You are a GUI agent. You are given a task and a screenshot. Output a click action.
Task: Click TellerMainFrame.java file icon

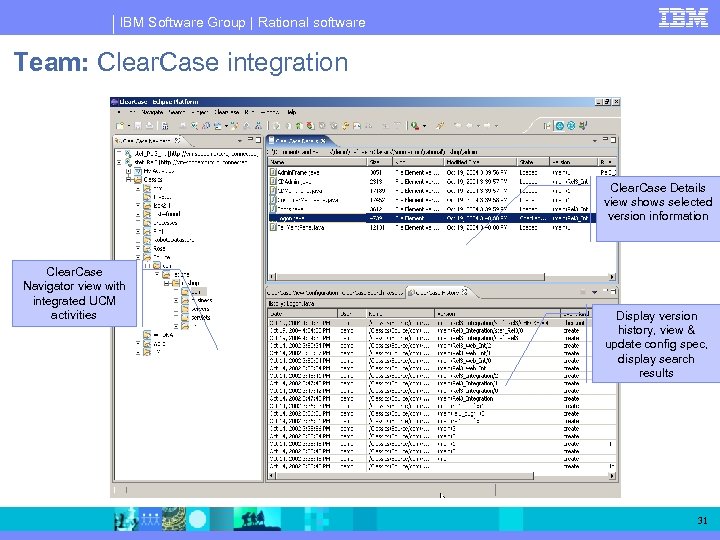tap(273, 227)
